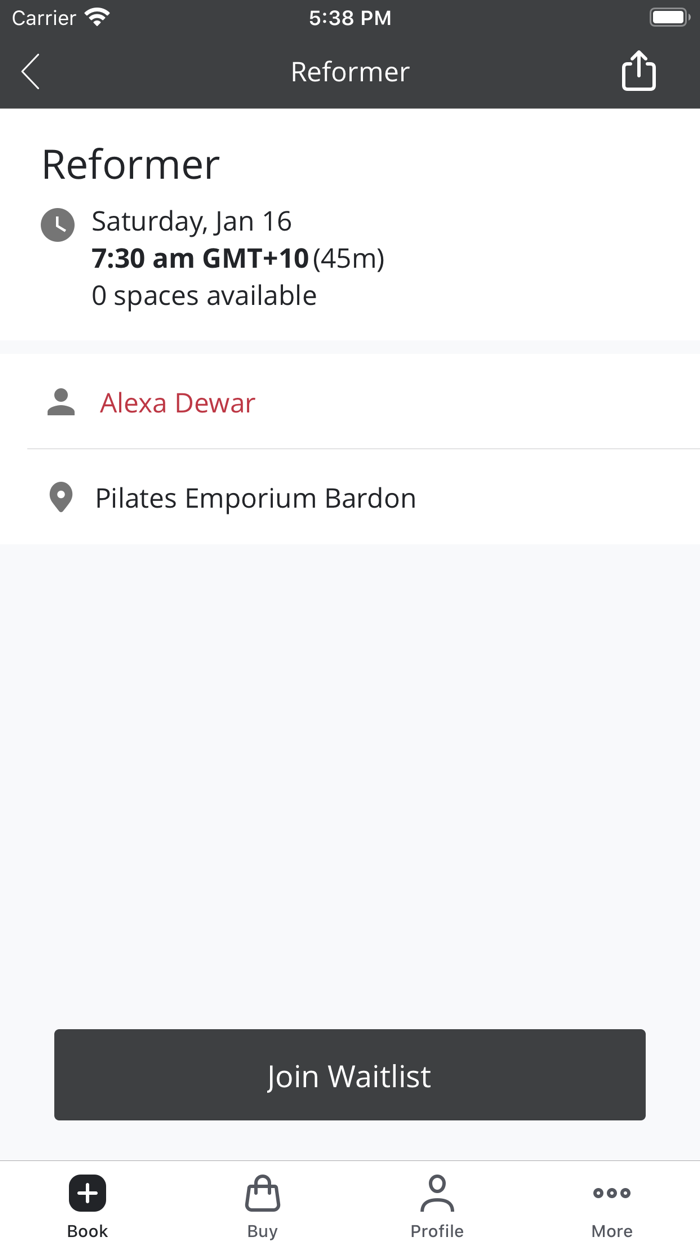Open instructor Alexa Dewar's details
This screenshot has width=700, height=1244.
177,403
